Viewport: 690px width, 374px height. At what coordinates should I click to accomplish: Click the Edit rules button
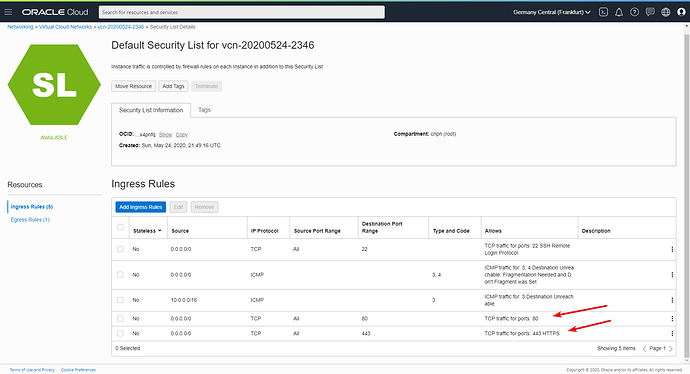pos(178,207)
